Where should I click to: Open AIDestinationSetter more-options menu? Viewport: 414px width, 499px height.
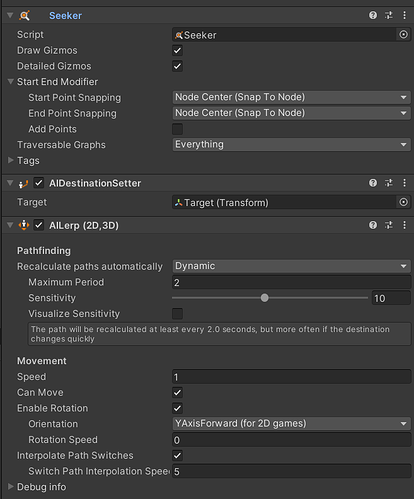click(404, 183)
